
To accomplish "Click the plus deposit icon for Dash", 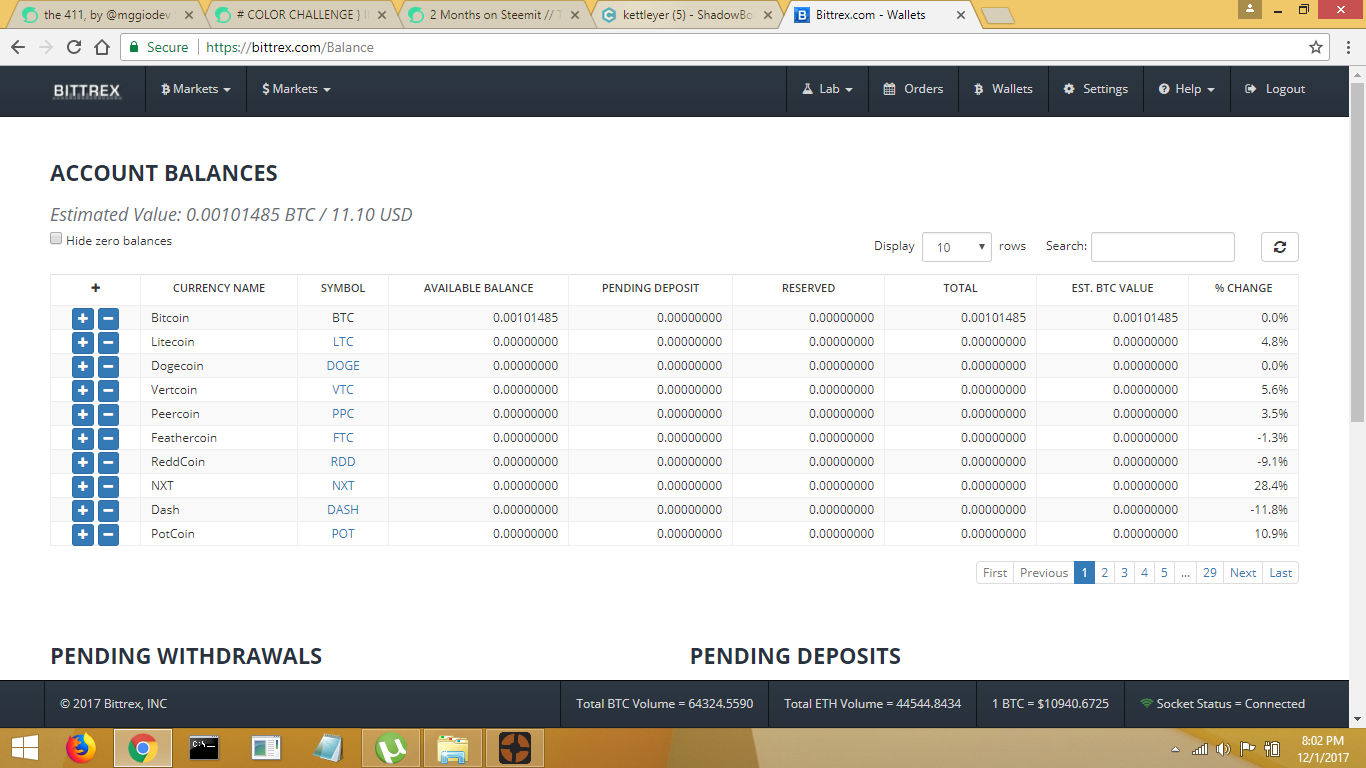I will tap(83, 510).
